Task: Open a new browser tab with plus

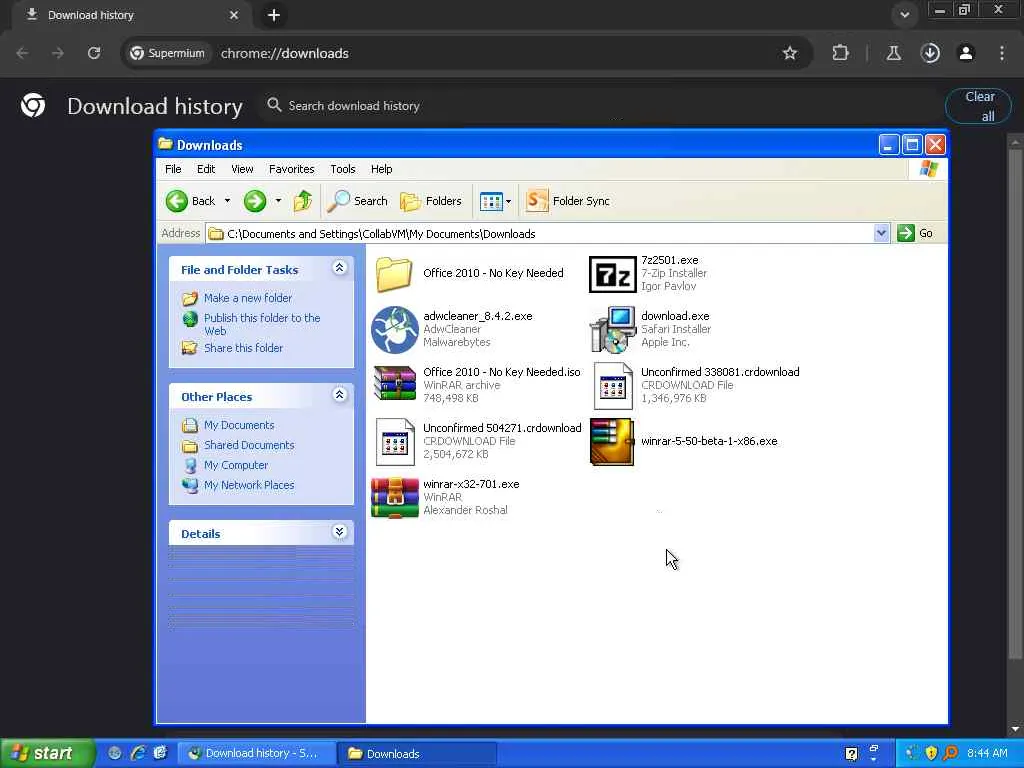Action: 274,15
